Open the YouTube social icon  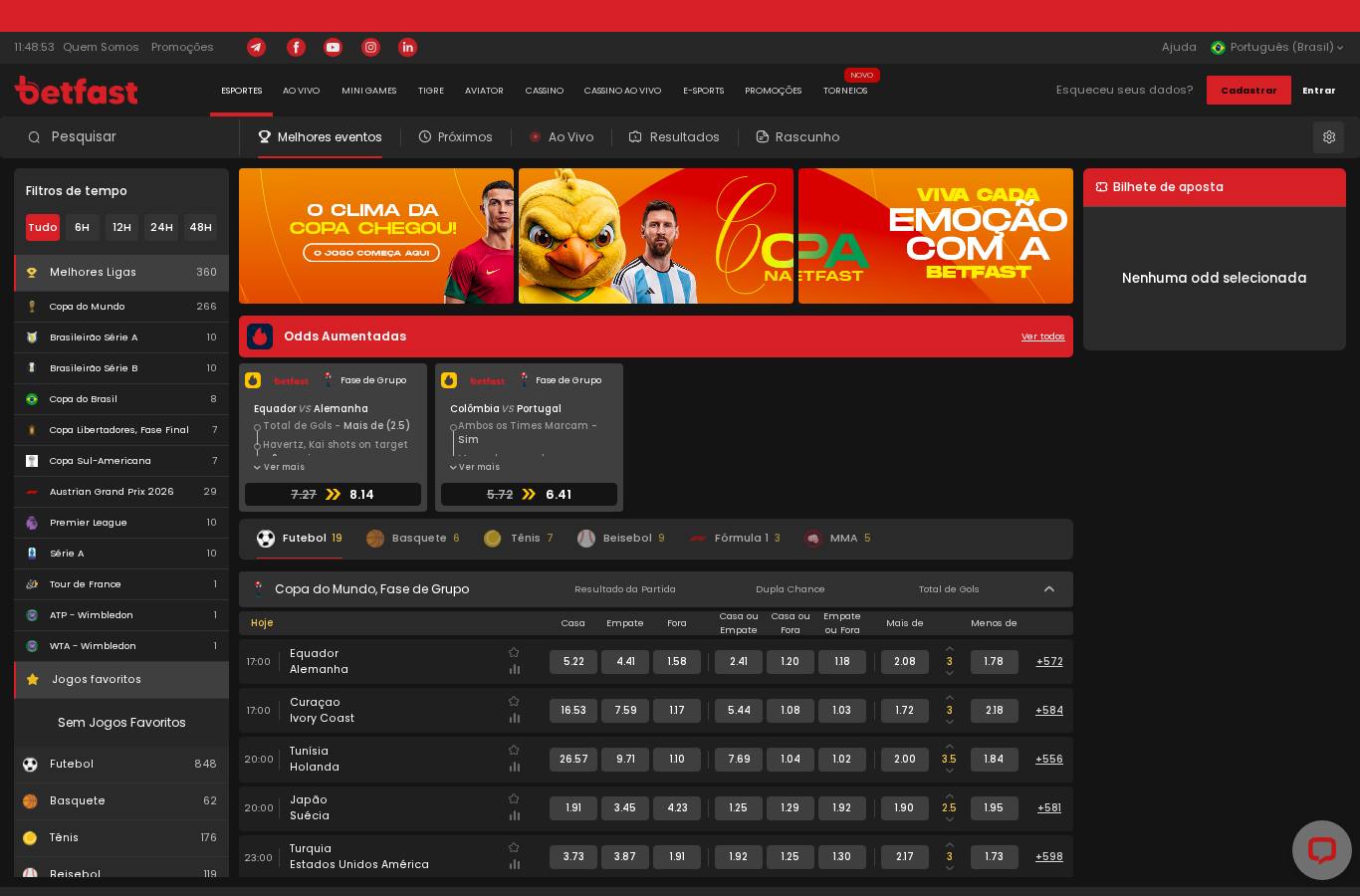point(333,47)
